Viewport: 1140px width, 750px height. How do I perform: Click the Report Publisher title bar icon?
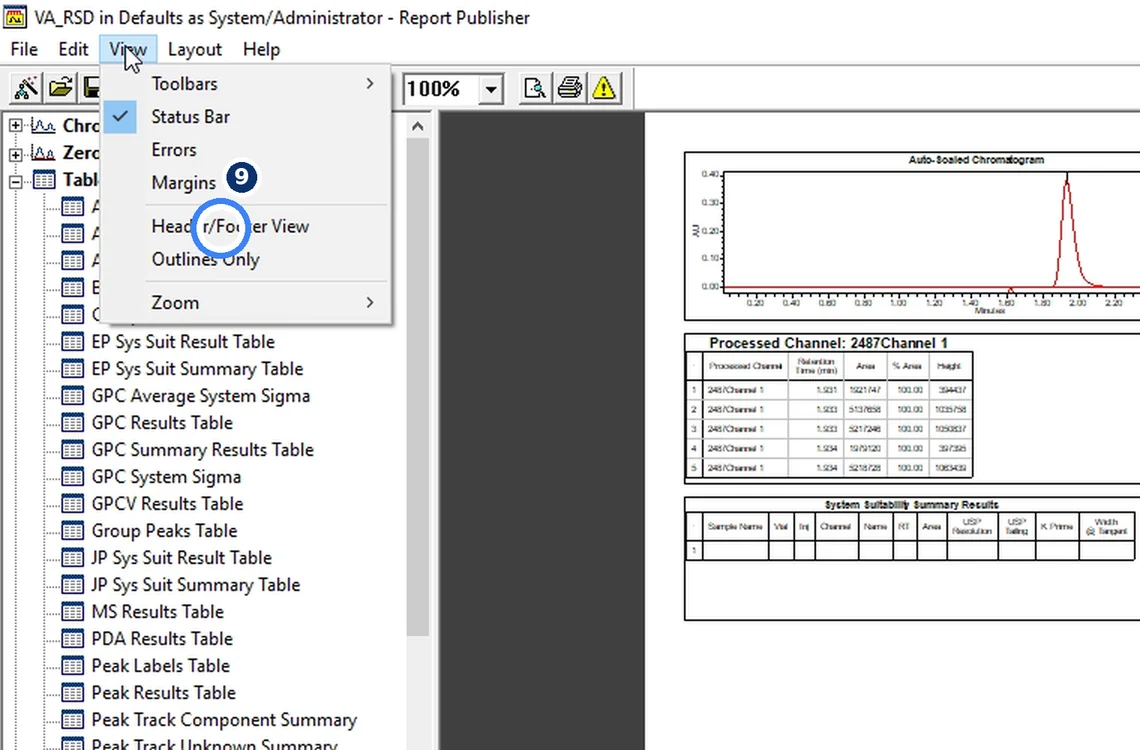pyautogui.click(x=15, y=17)
